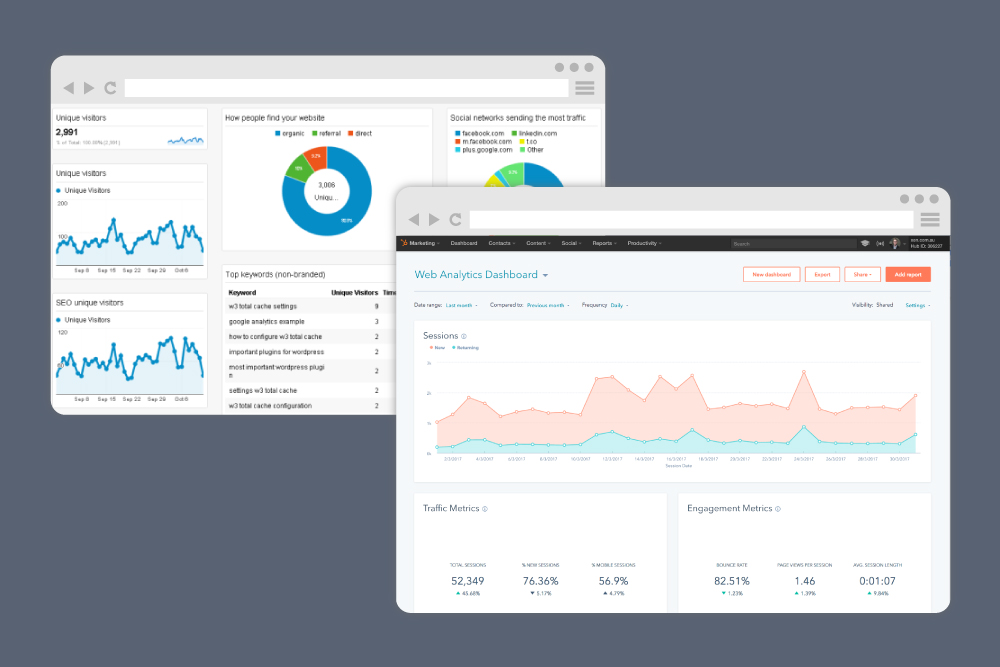The image size is (1000, 667).
Task: Click the info icon next to Sessions
Action: click(464, 336)
